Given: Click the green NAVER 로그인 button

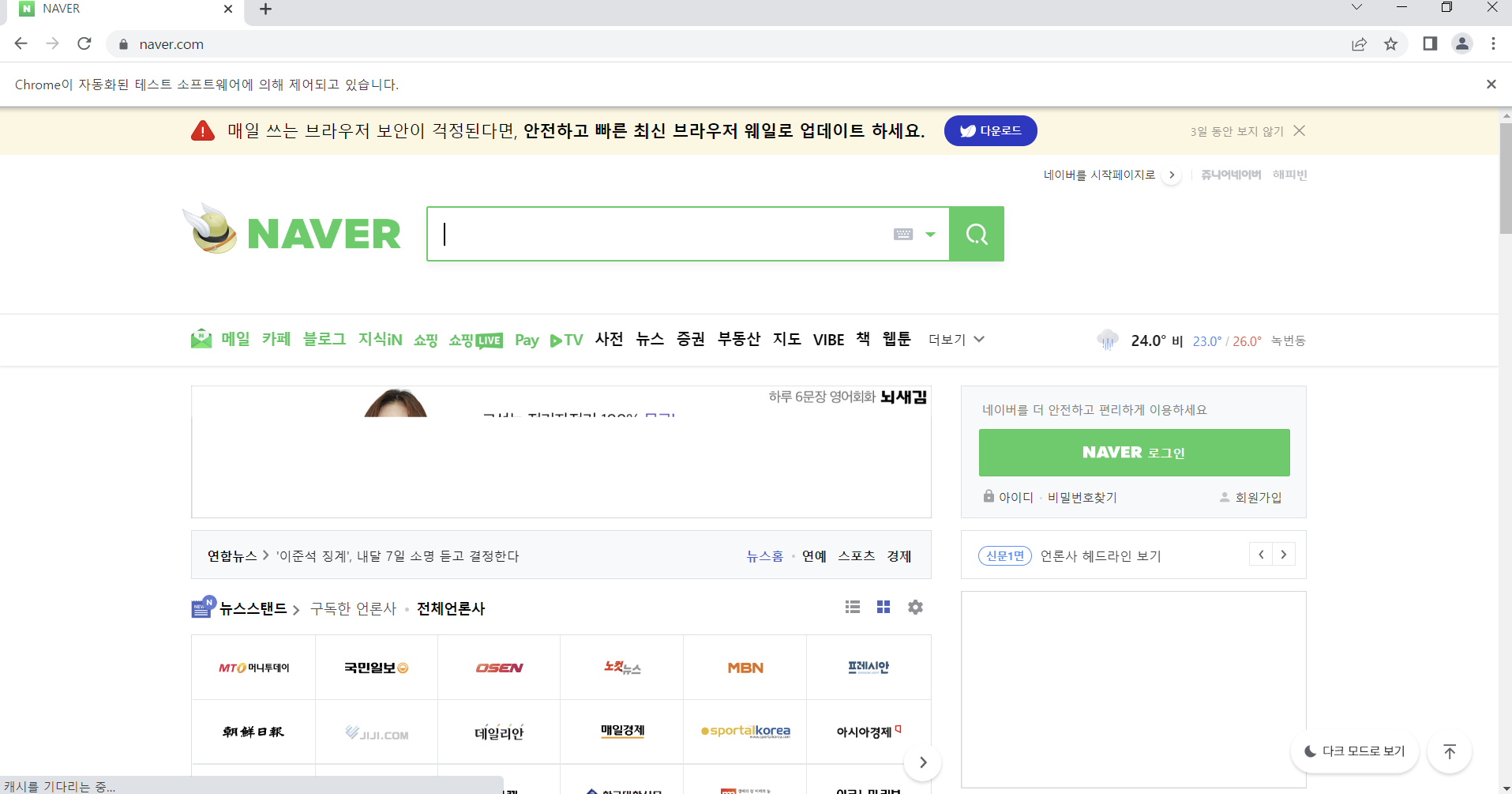Looking at the screenshot, I should [x=1134, y=453].
